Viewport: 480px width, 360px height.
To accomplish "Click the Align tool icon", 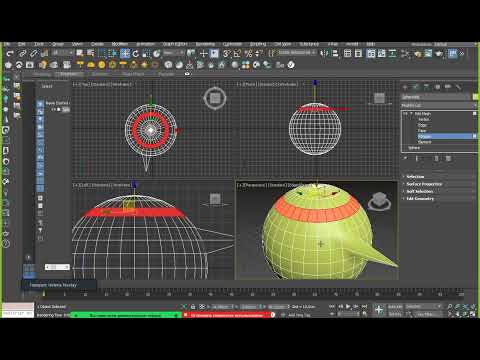I will click(x=335, y=53).
